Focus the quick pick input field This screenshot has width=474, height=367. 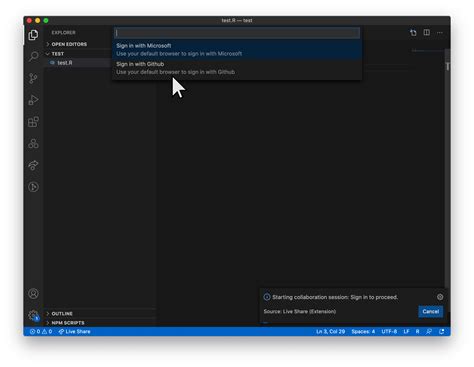[237, 33]
